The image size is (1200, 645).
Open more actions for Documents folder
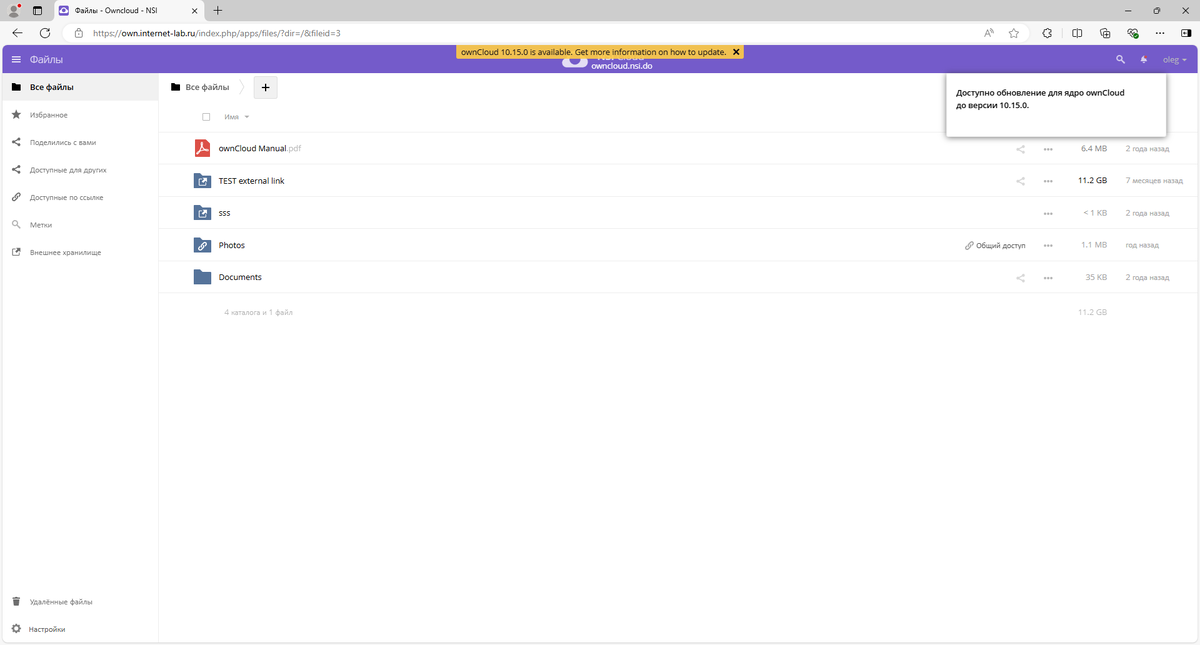coord(1048,277)
